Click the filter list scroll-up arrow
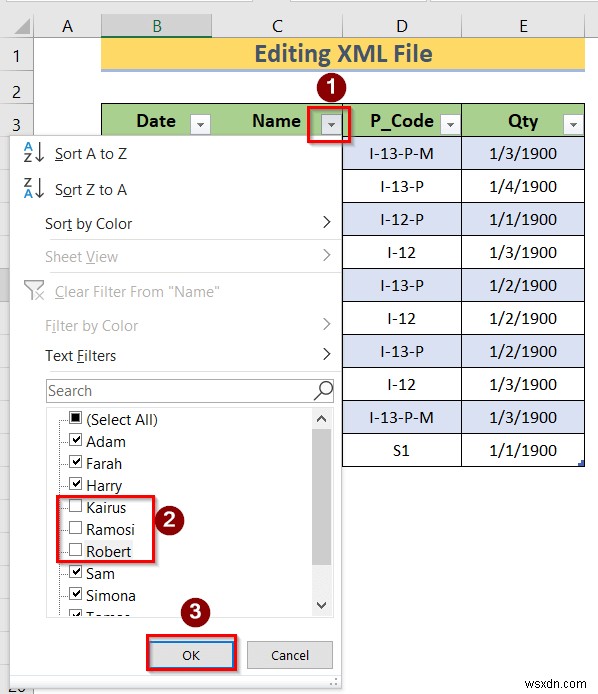 (322, 418)
